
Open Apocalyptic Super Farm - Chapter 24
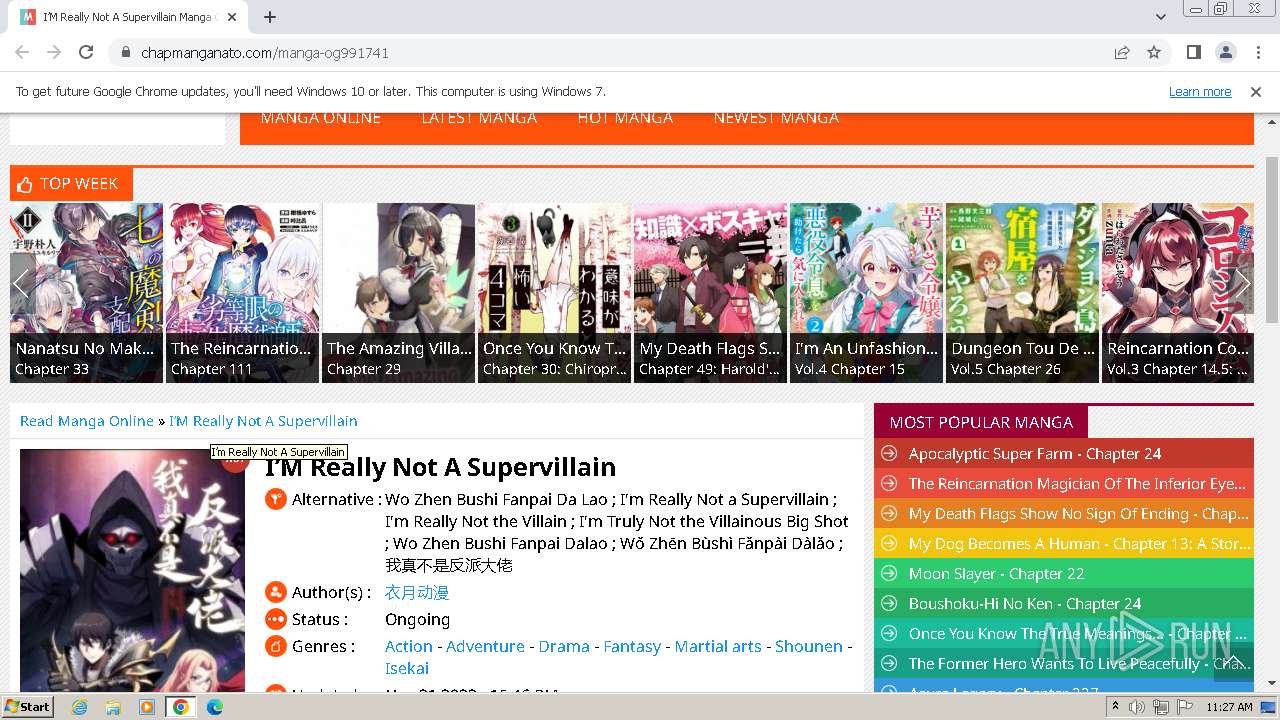1035,454
